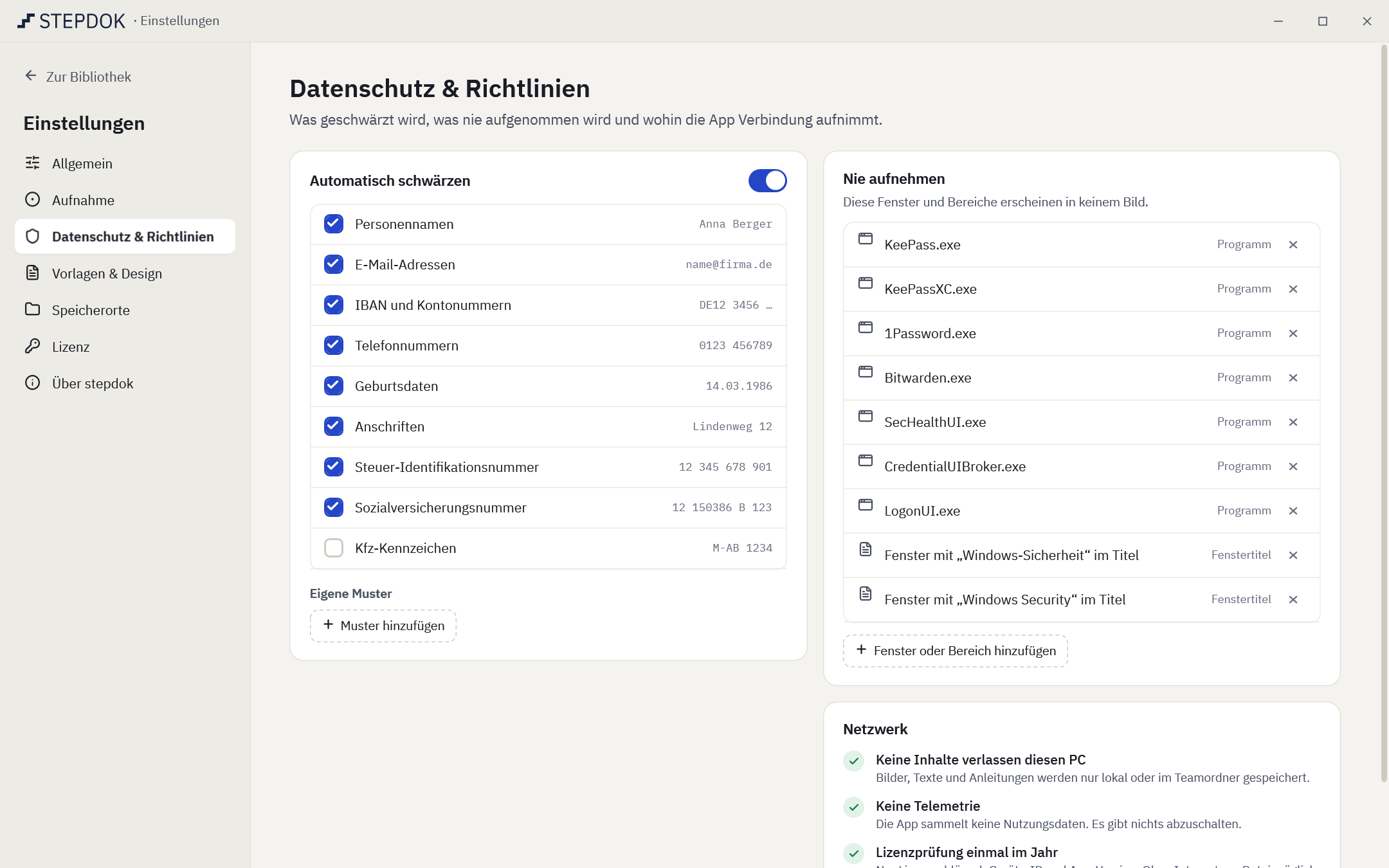Uncheck IBAN und Kontonummern checkbox
Image resolution: width=1389 pixels, height=868 pixels.
click(334, 305)
